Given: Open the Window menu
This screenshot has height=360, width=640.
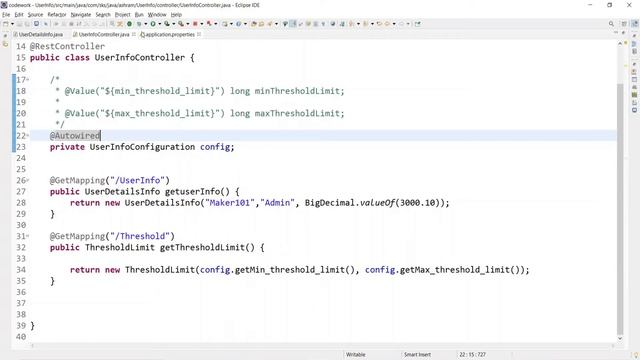Looking at the screenshot, I should click(x=157, y=14).
